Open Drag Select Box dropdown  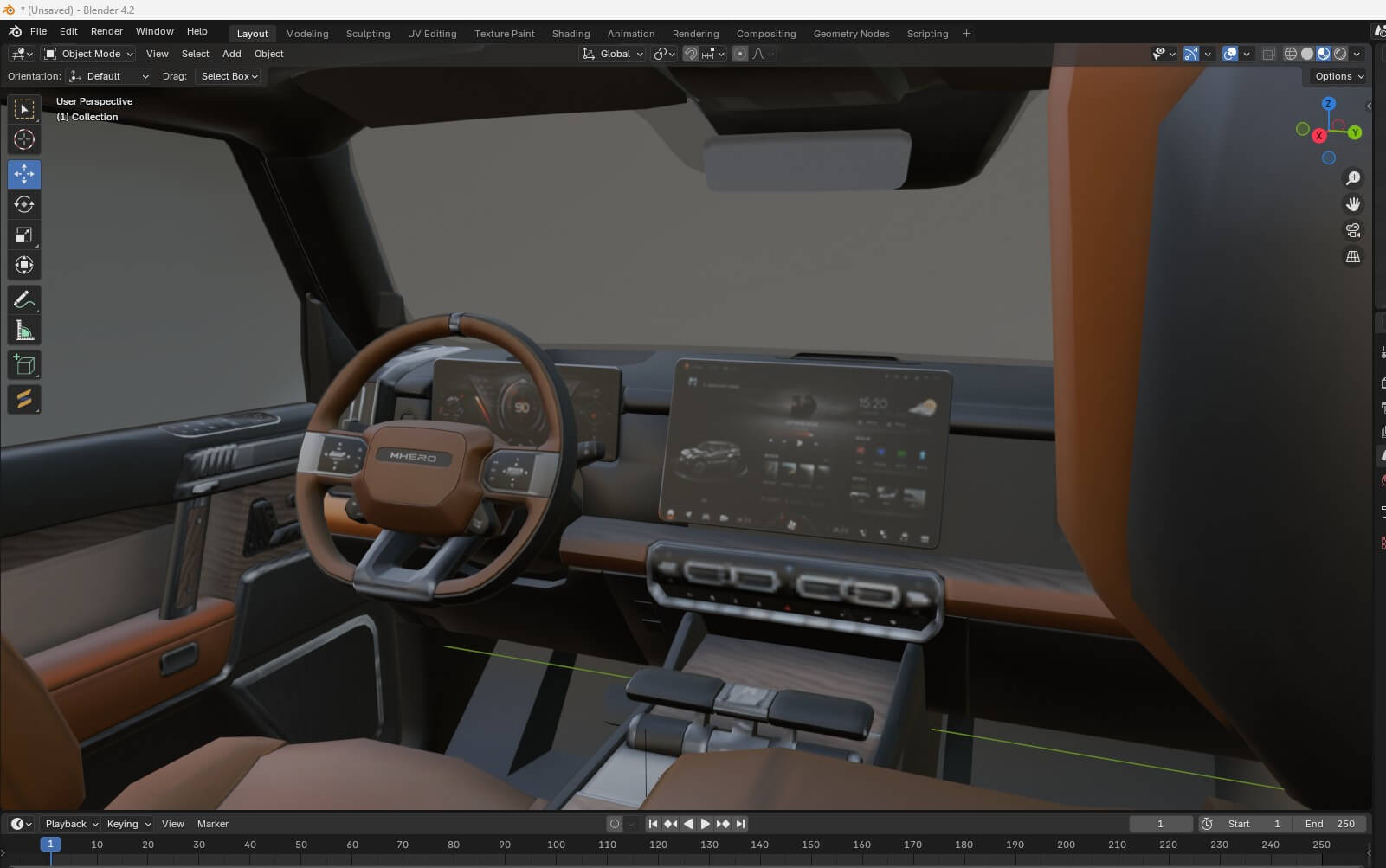229,76
